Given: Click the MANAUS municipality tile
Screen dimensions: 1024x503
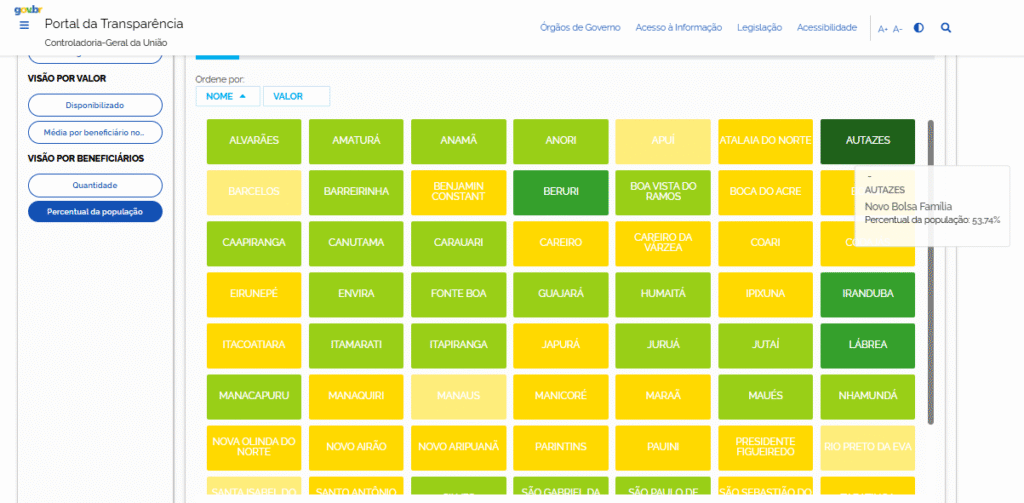Looking at the screenshot, I should [x=458, y=396].
